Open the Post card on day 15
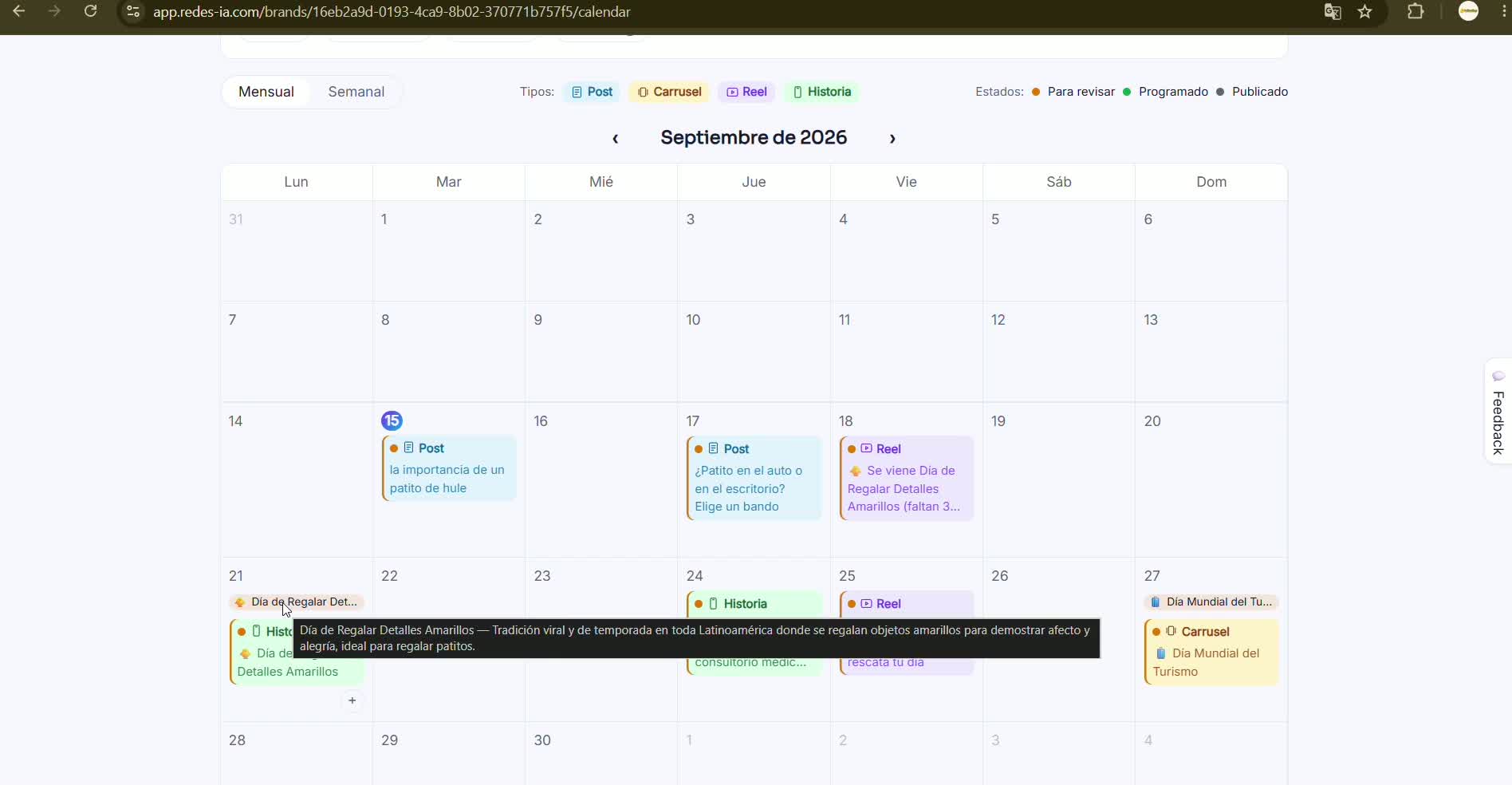Image resolution: width=1512 pixels, height=785 pixels. click(449, 468)
